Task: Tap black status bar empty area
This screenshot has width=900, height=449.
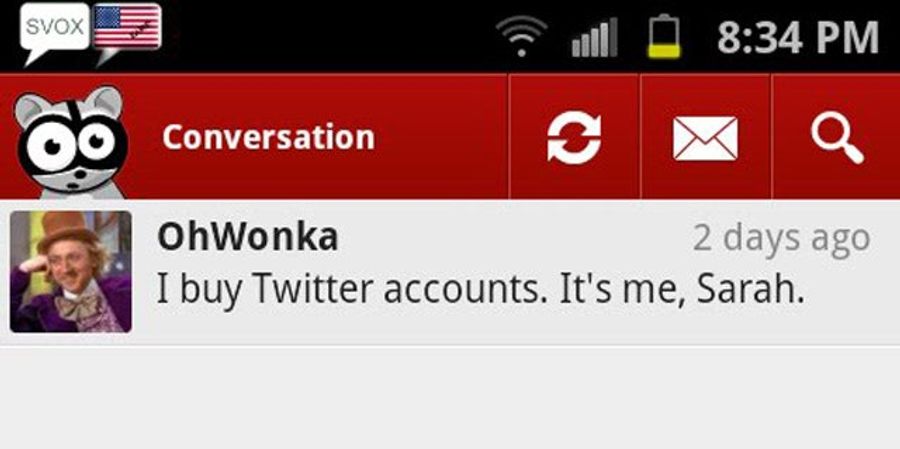Action: point(327,36)
